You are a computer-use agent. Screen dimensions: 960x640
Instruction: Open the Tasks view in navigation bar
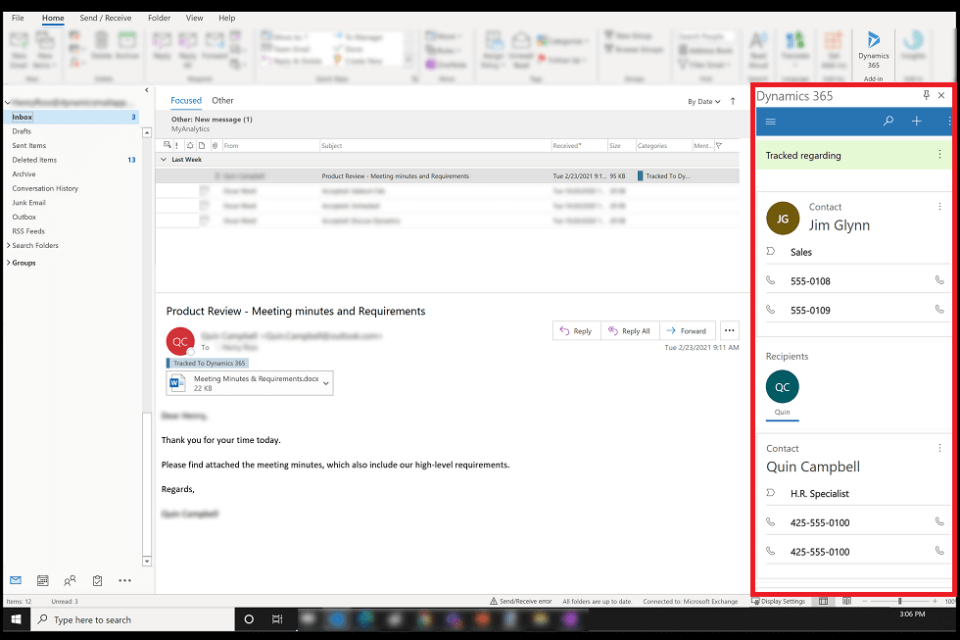click(x=97, y=580)
